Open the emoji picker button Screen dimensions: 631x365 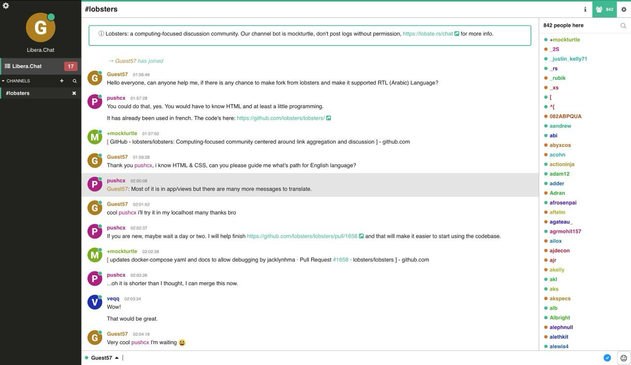(623, 358)
